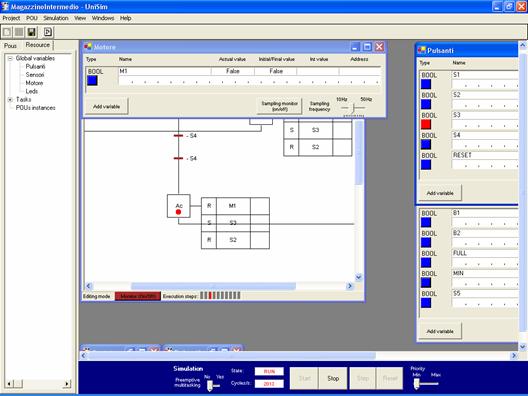The width and height of the screenshot is (528, 396).
Task: Click the gray open icon in toolbar
Action: [x=19, y=32]
